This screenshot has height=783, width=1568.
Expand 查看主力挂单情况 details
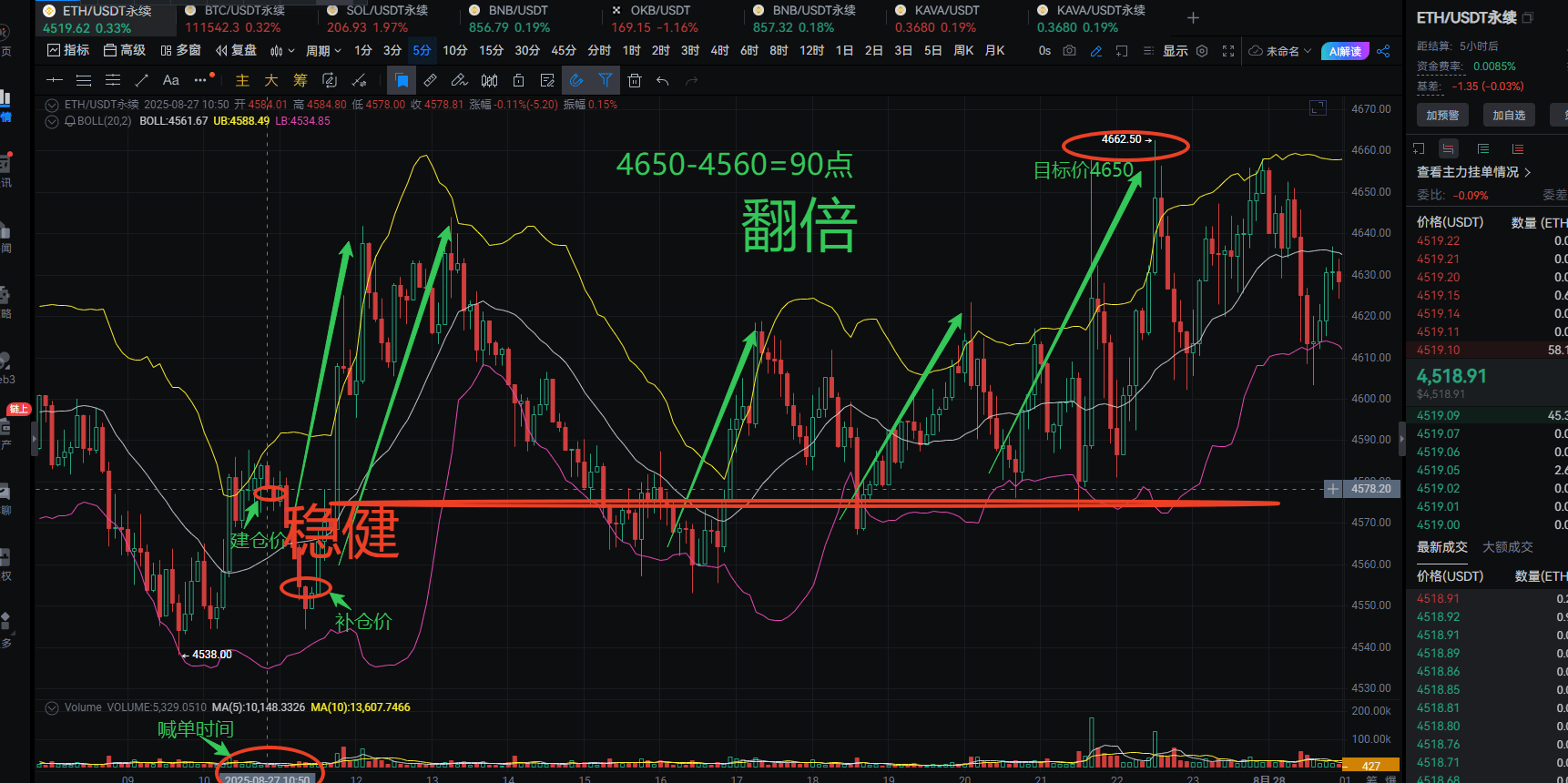pos(1473,172)
